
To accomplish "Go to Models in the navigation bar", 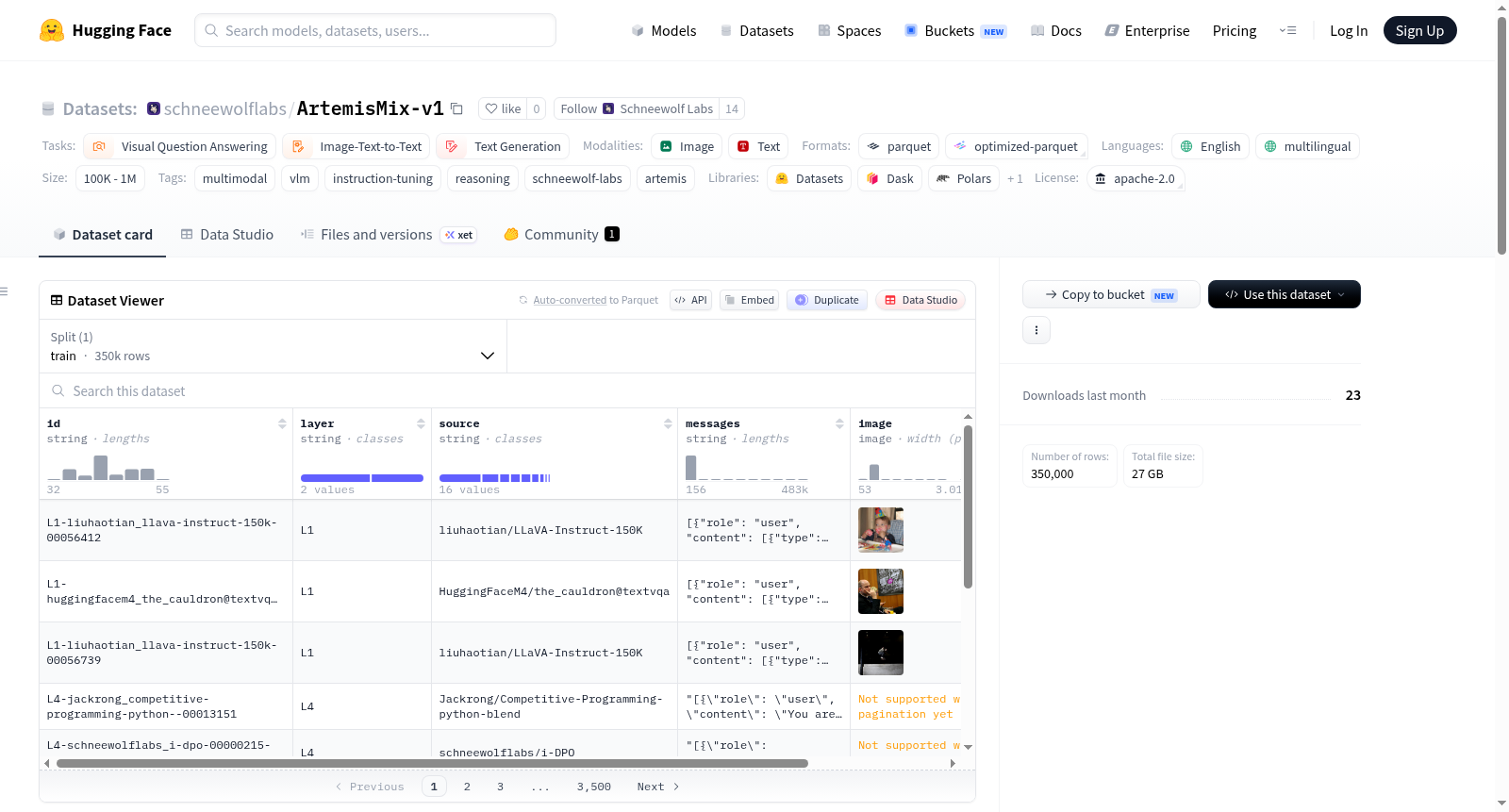I will point(663,31).
